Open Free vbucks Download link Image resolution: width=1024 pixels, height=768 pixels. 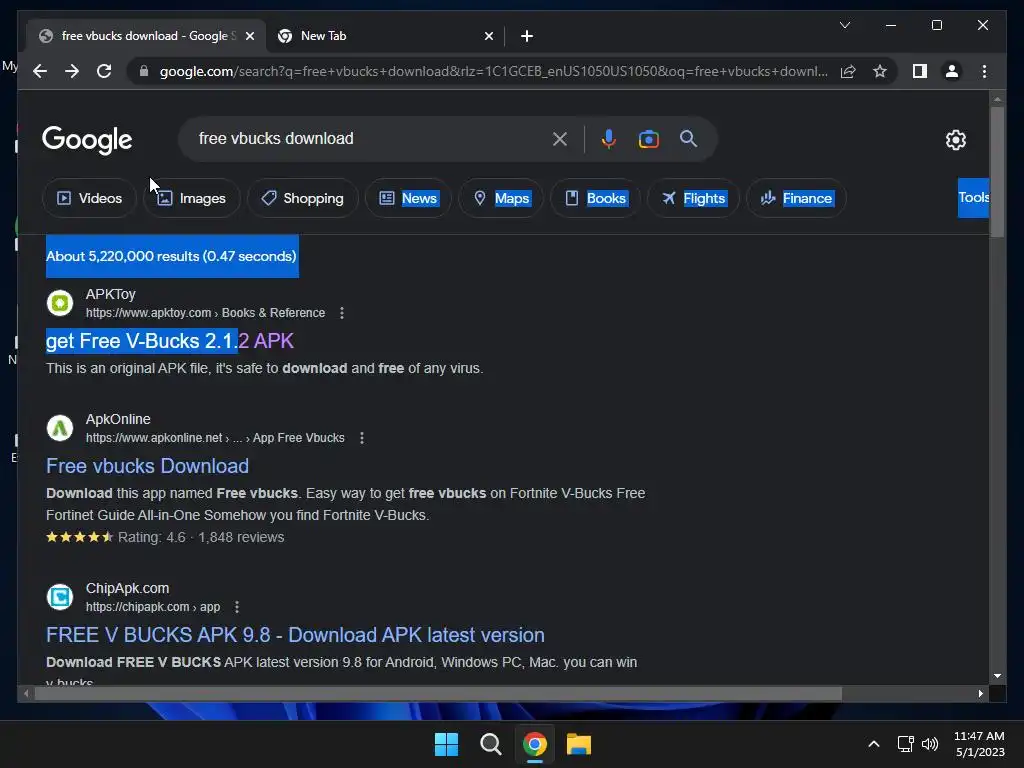(x=147, y=466)
